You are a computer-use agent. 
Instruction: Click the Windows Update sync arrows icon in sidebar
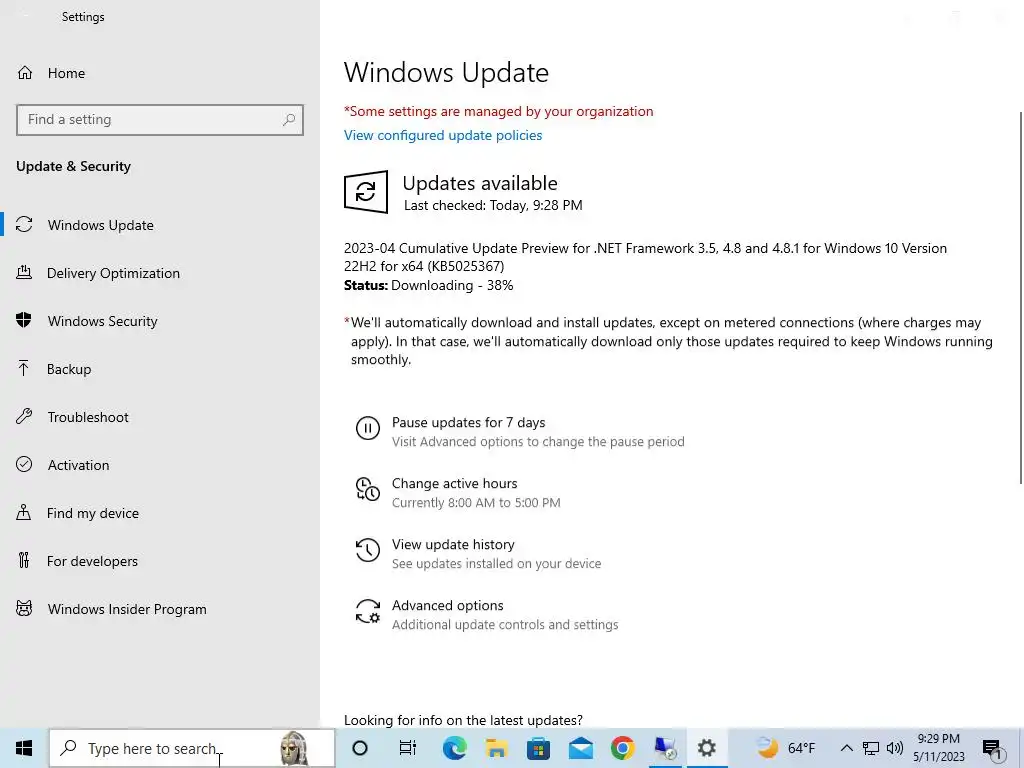[x=24, y=225]
